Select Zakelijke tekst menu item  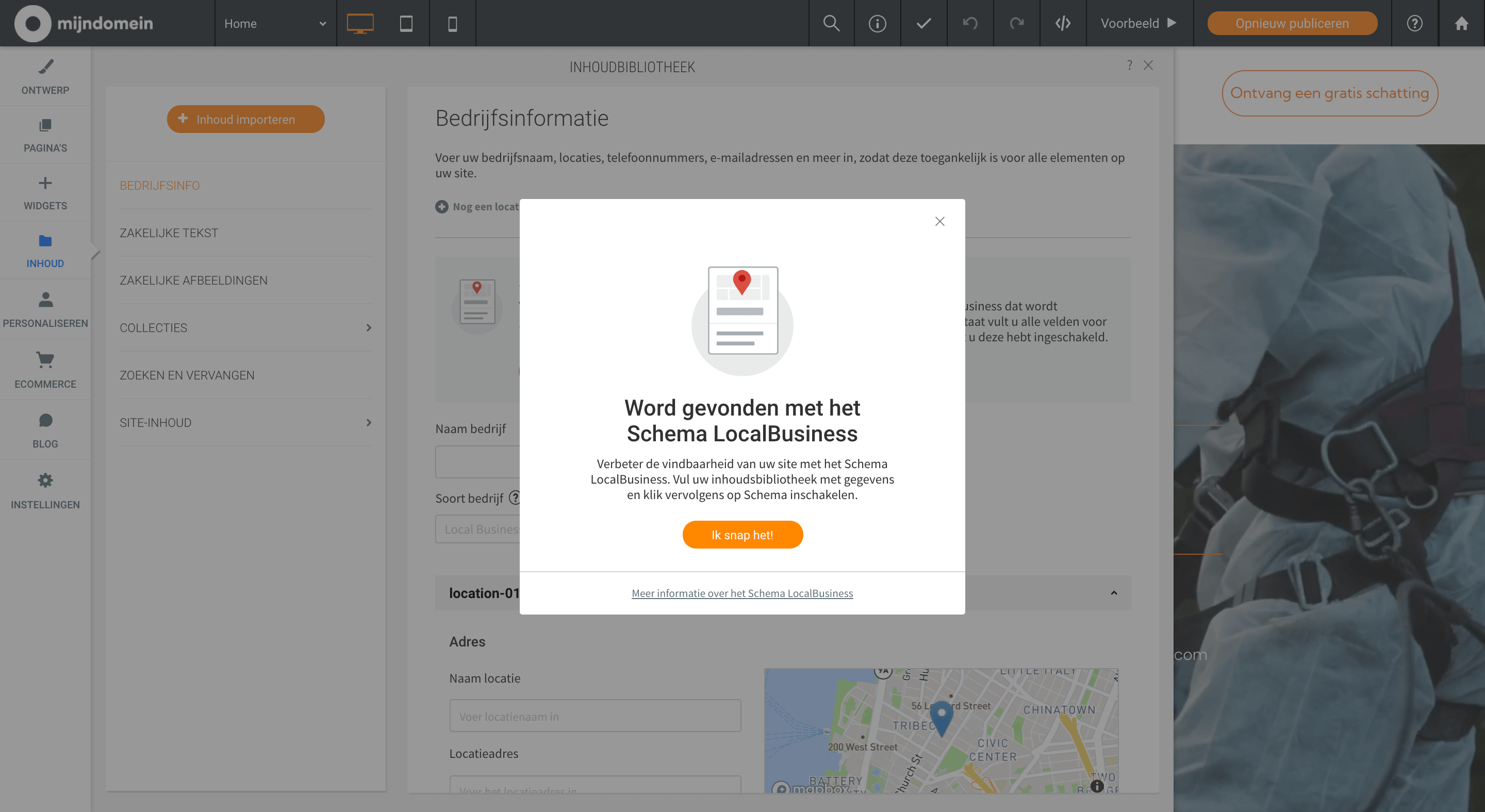(169, 233)
